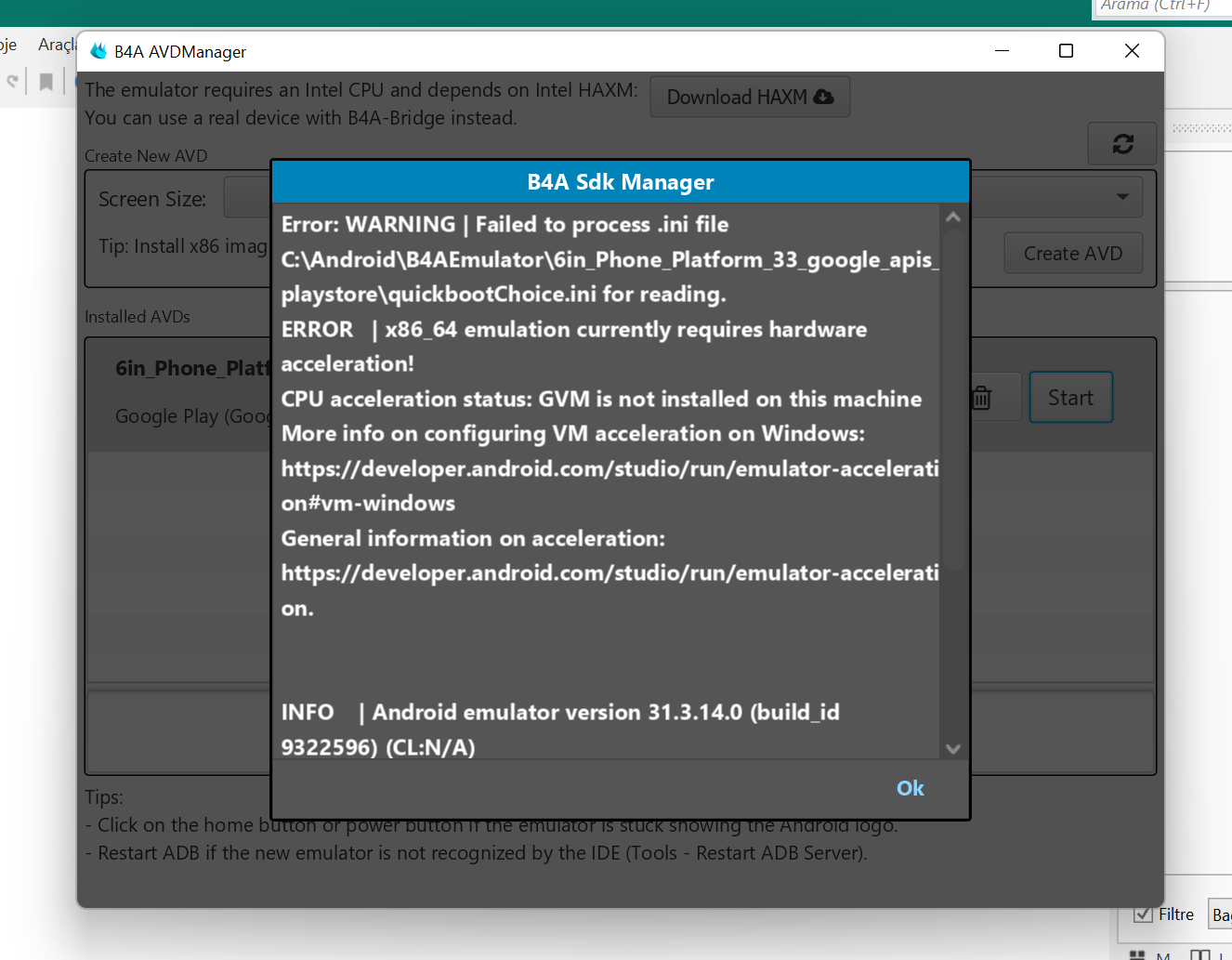Click the B4A flame logo in title bar
Screen dimensions: 1232x960
coord(98,51)
